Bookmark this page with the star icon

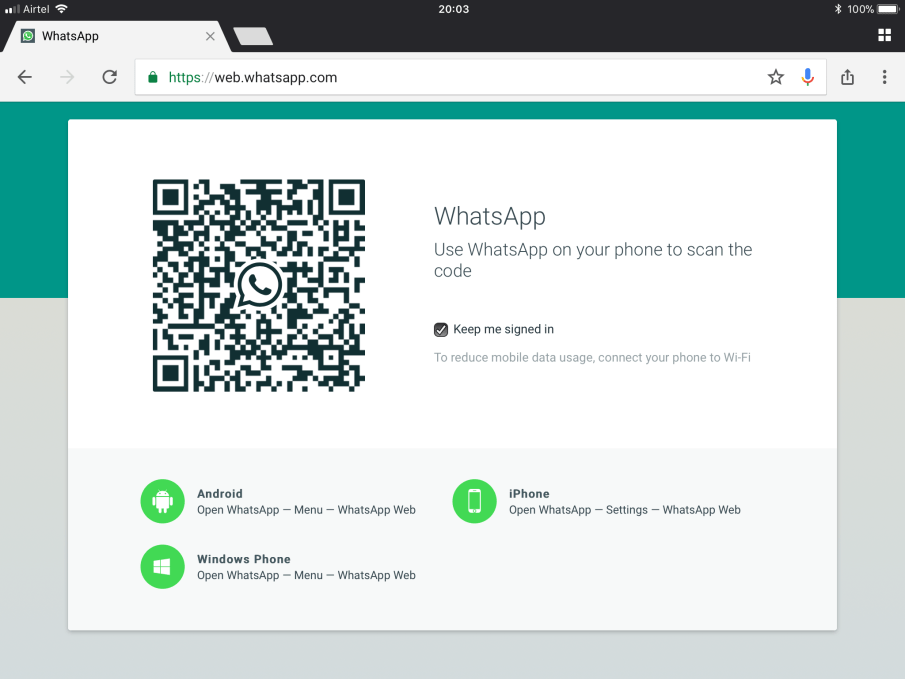(776, 77)
